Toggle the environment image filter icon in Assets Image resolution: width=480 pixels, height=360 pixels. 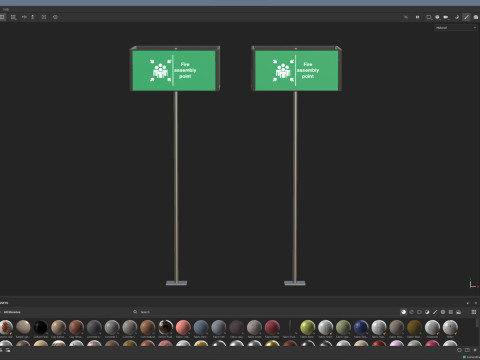pyautogui.click(x=459, y=312)
